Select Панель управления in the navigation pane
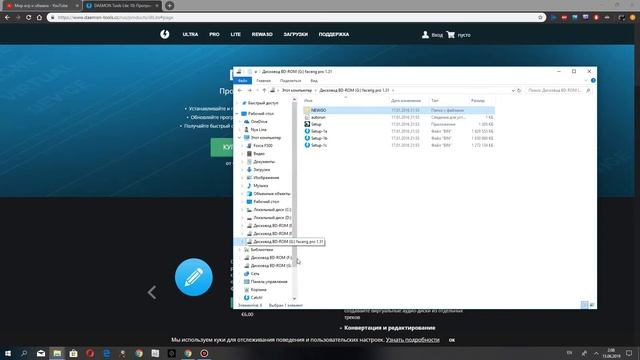 click(x=269, y=282)
